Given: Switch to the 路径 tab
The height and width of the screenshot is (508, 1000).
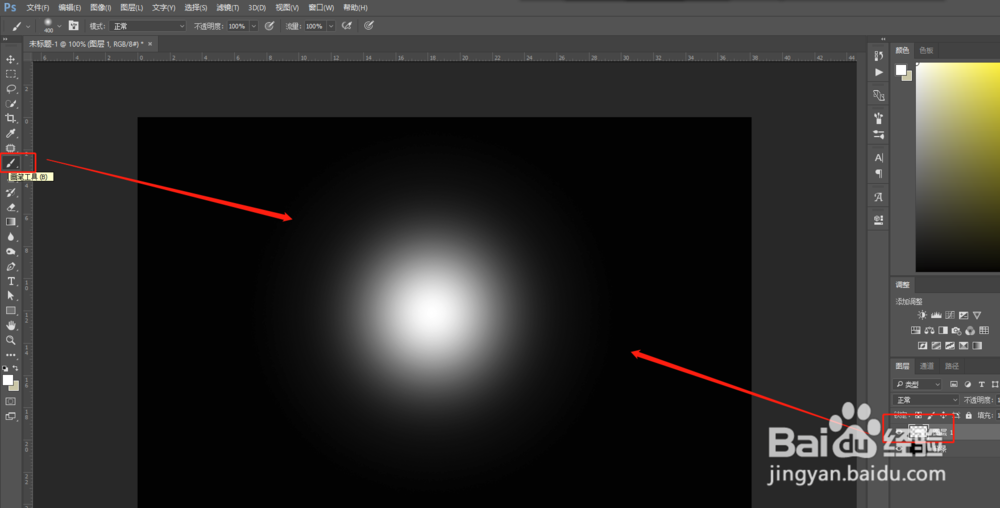Looking at the screenshot, I should coord(952,366).
